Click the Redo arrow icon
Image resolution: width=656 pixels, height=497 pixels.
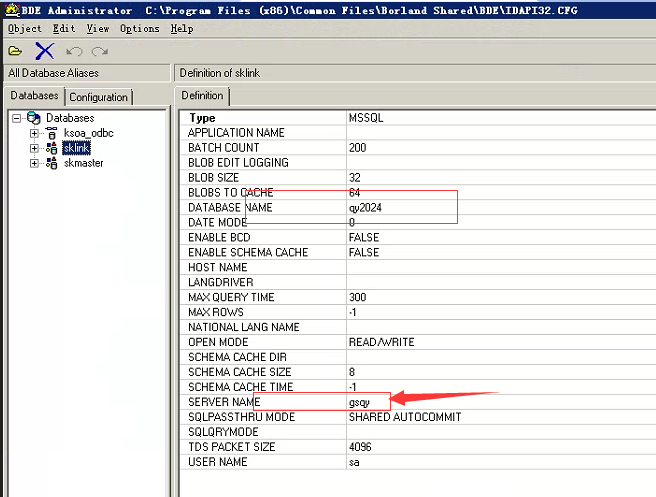click(x=99, y=50)
